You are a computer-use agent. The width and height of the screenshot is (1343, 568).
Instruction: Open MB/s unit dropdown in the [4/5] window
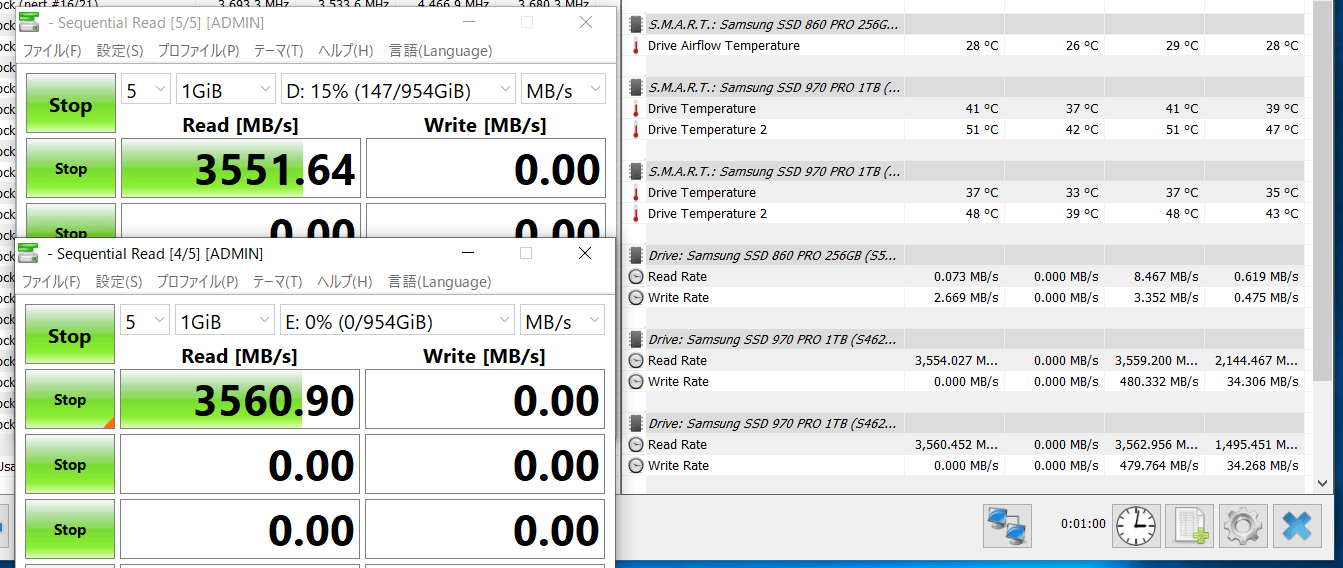562,321
